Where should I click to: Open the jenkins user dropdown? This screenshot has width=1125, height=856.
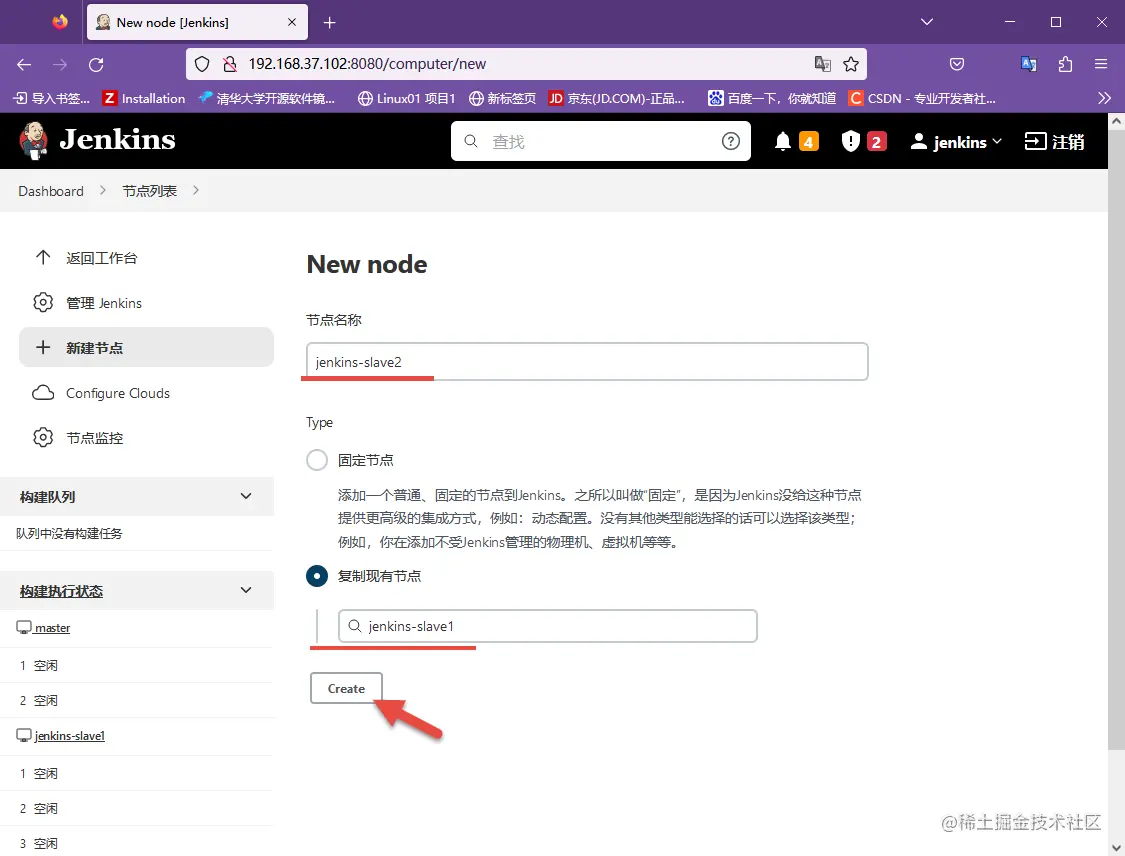(956, 142)
